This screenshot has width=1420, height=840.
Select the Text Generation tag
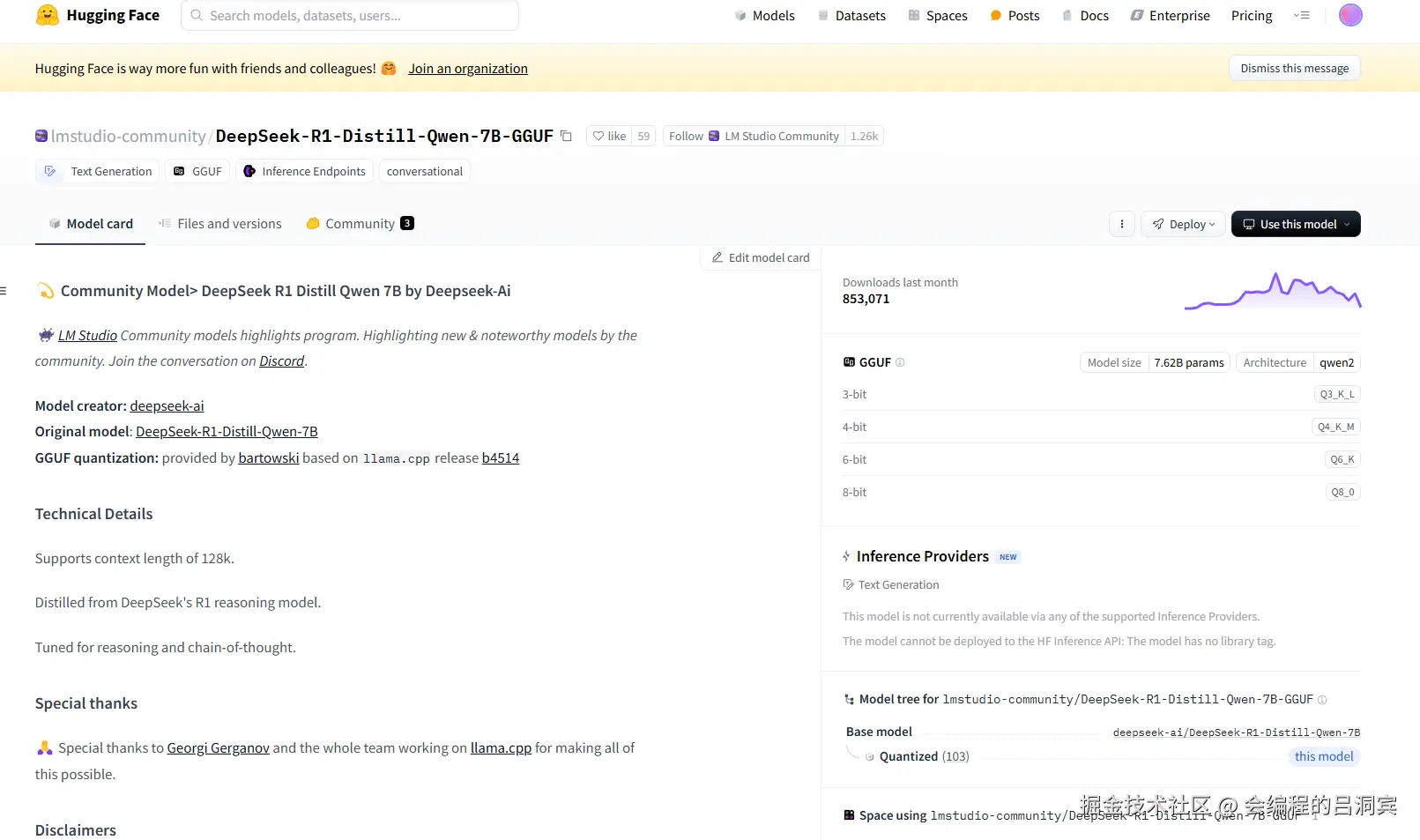(x=98, y=171)
